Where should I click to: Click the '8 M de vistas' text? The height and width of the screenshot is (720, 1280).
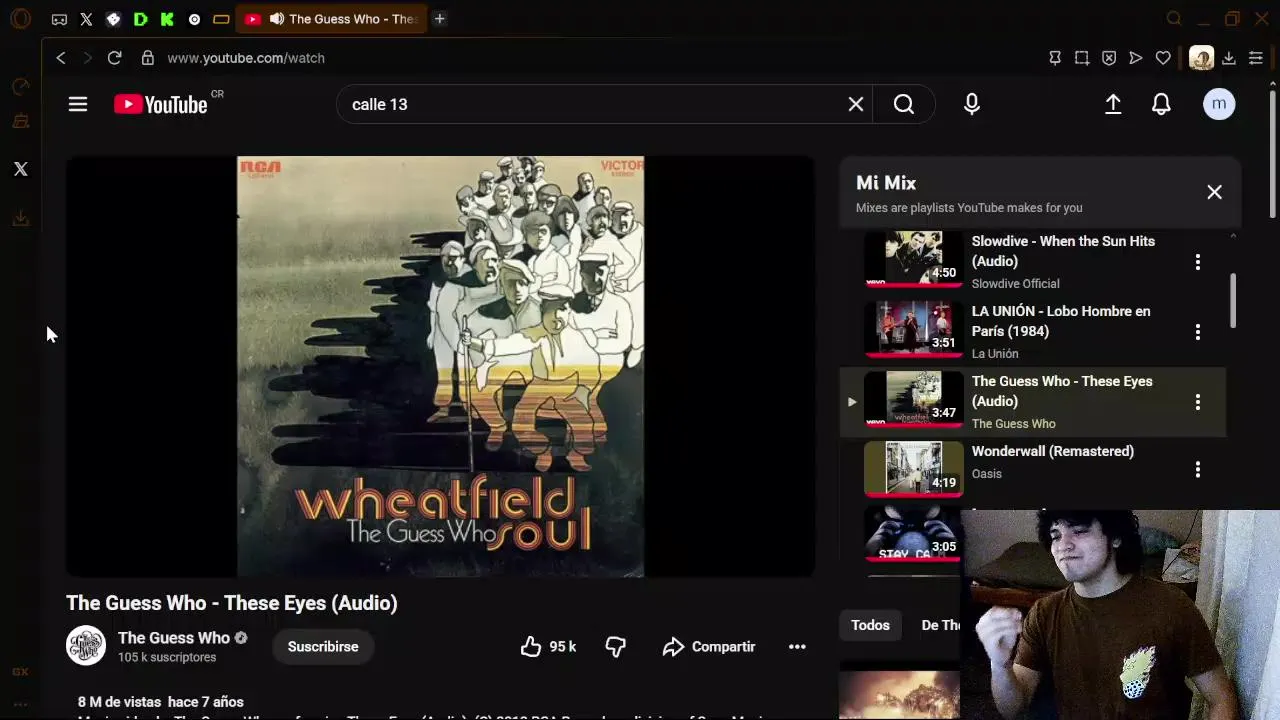point(120,702)
